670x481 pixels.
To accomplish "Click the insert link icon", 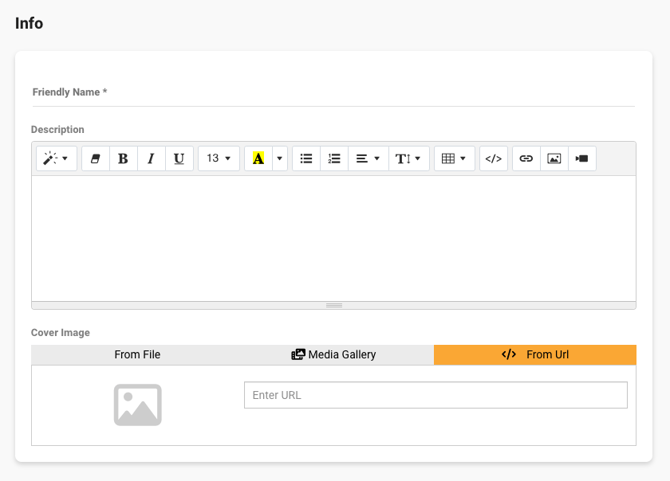I will click(526, 158).
